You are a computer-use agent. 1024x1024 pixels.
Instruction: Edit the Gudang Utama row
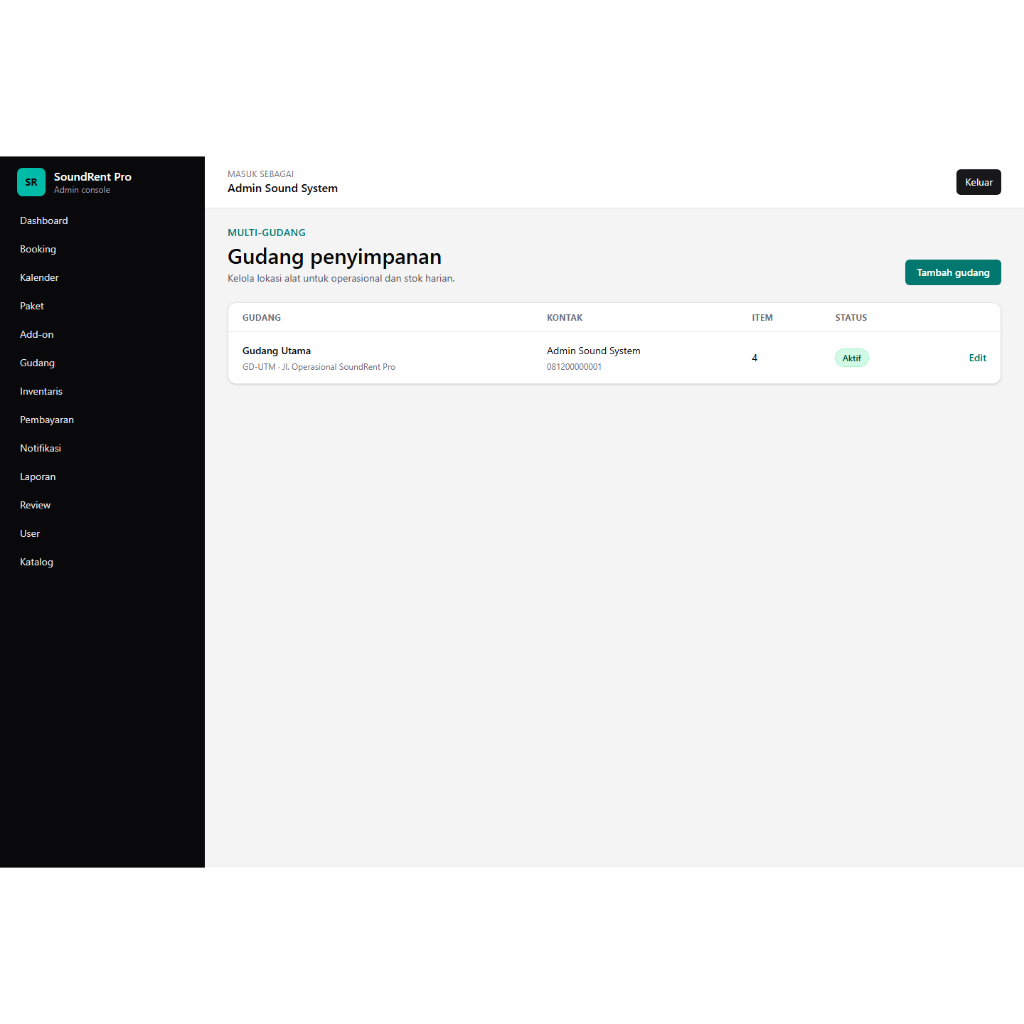pyautogui.click(x=977, y=358)
